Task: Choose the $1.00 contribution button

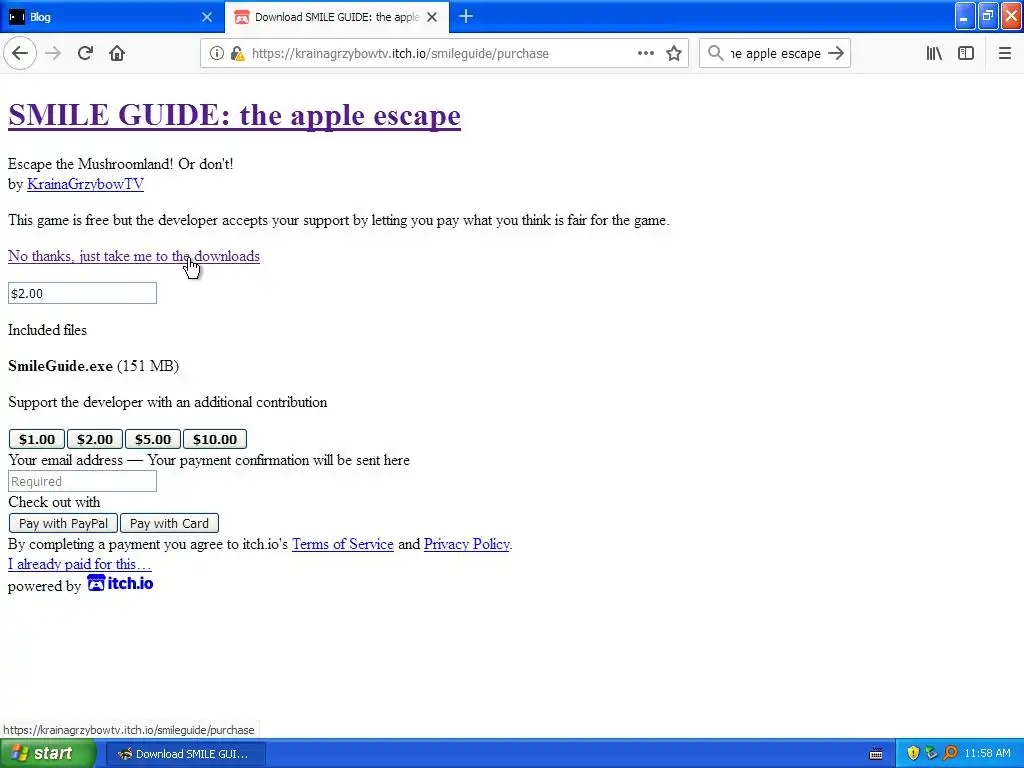Action: tap(37, 440)
